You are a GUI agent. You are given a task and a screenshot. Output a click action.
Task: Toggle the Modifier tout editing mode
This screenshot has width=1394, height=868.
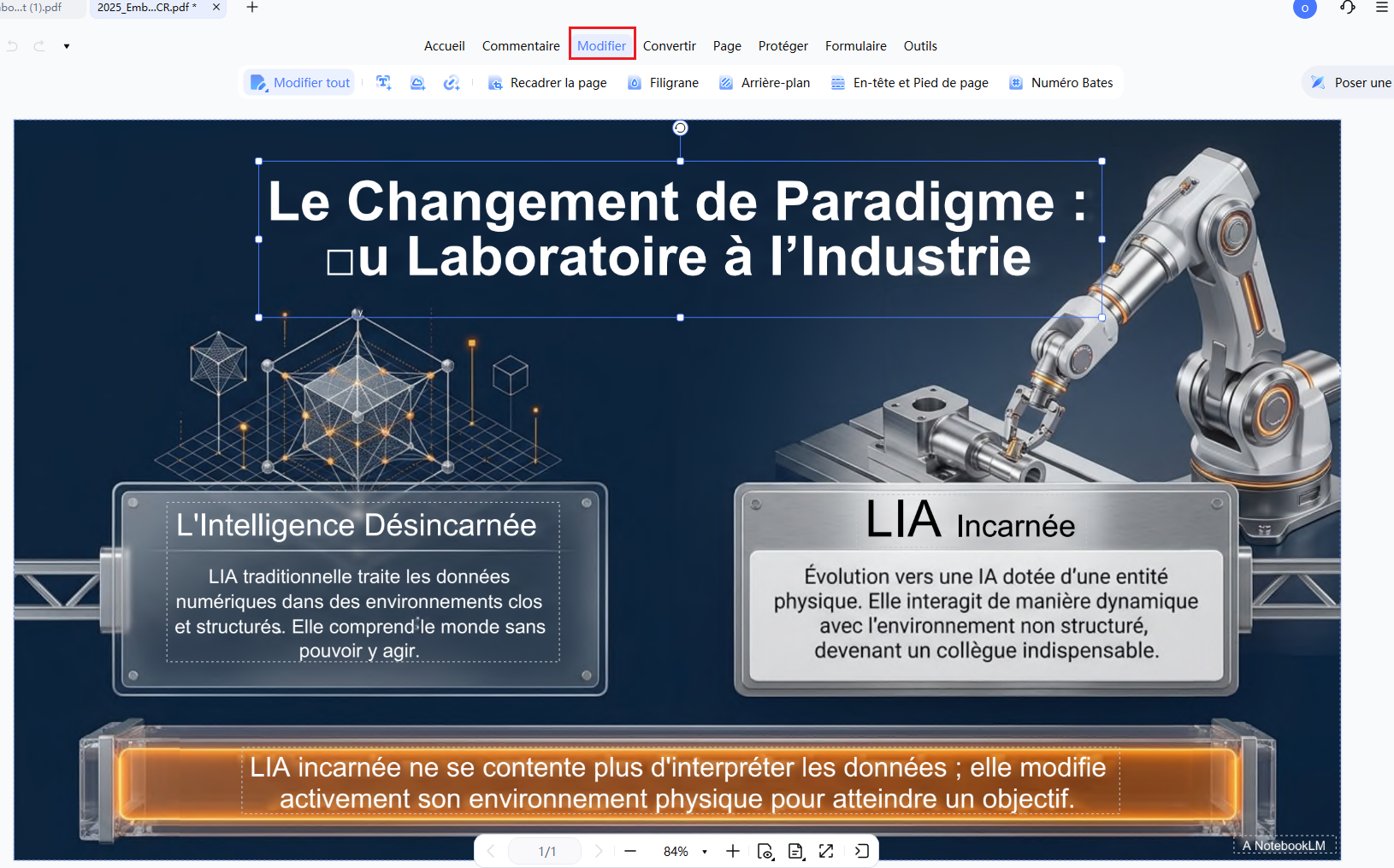tap(300, 82)
